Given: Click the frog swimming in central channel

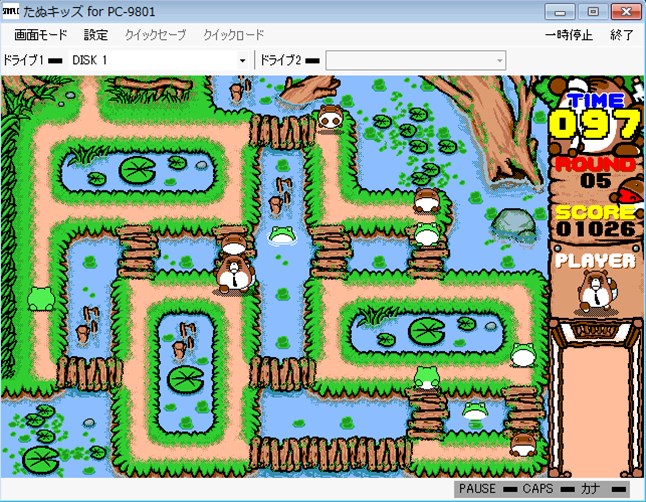Looking at the screenshot, I should coord(282,235).
